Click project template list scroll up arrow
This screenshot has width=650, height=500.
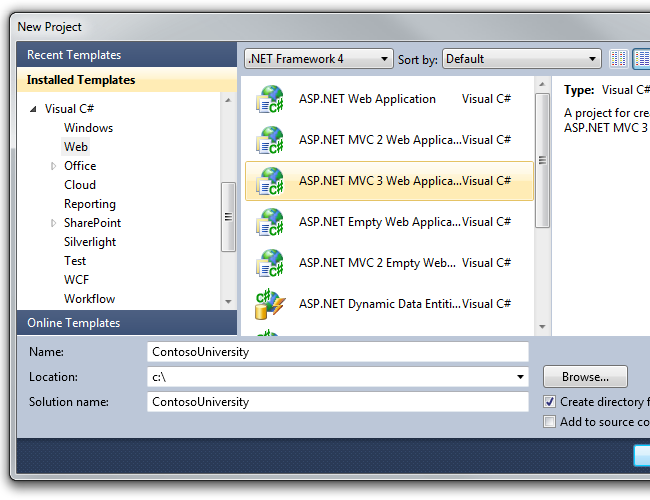(x=542, y=85)
